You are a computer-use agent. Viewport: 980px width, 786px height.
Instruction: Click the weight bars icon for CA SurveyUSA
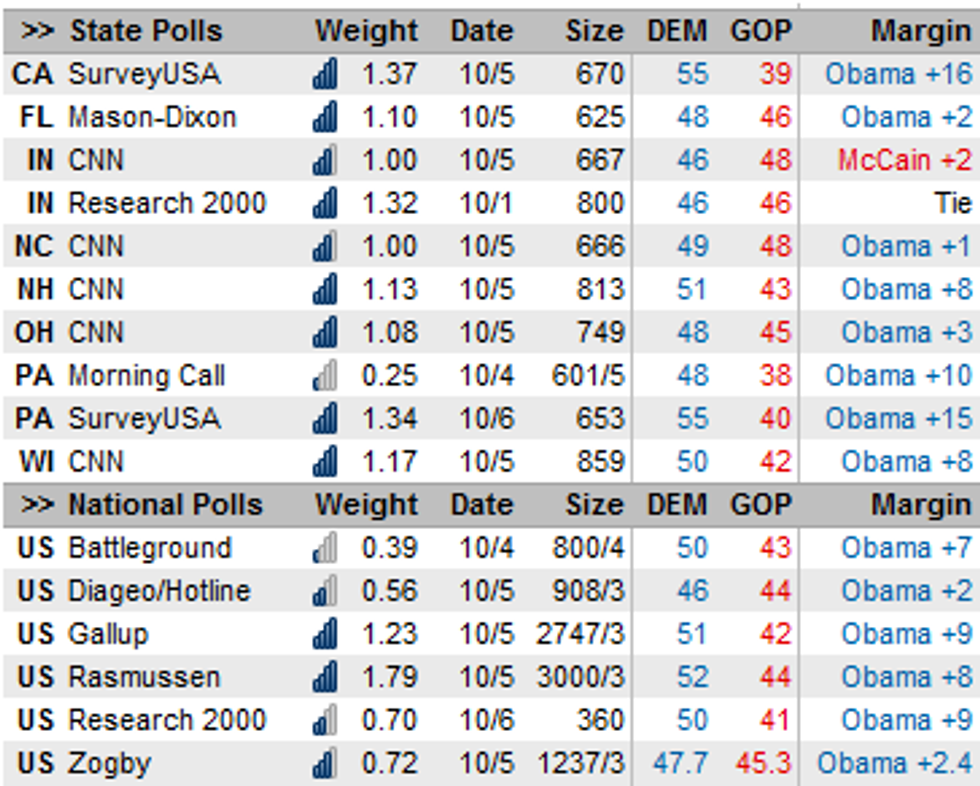(x=325, y=73)
